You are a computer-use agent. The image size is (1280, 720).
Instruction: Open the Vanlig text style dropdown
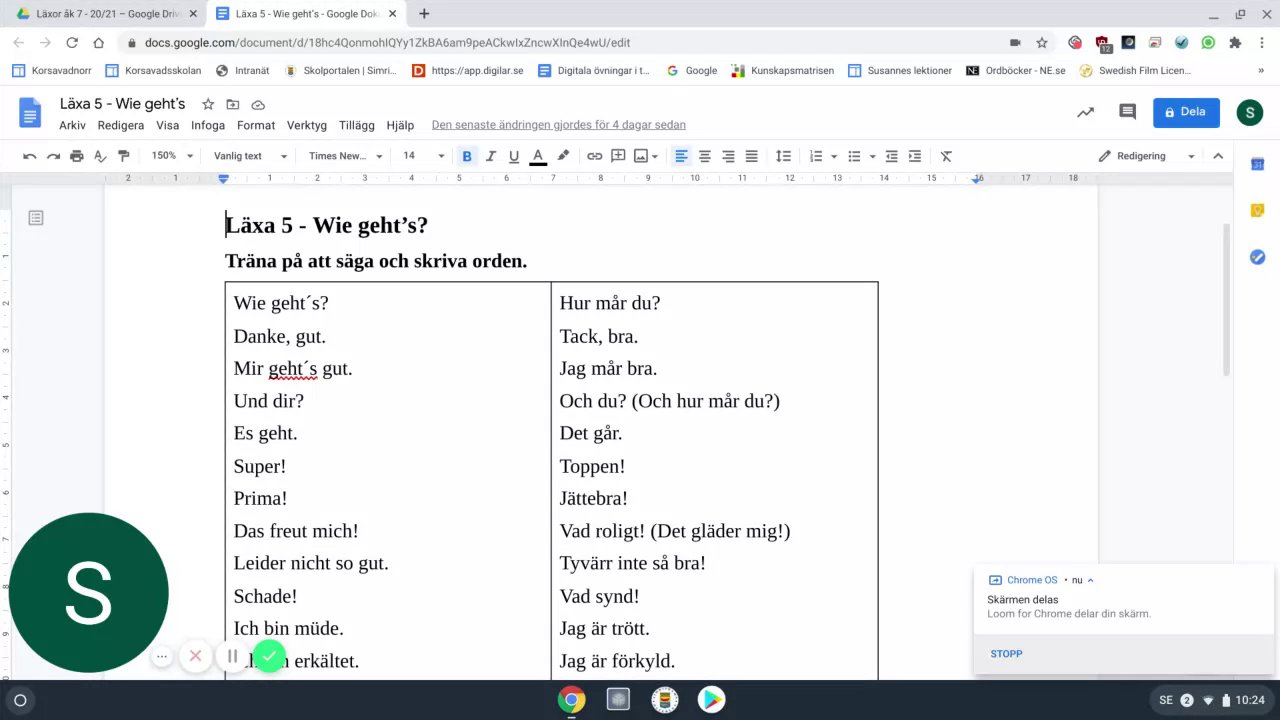pos(250,156)
